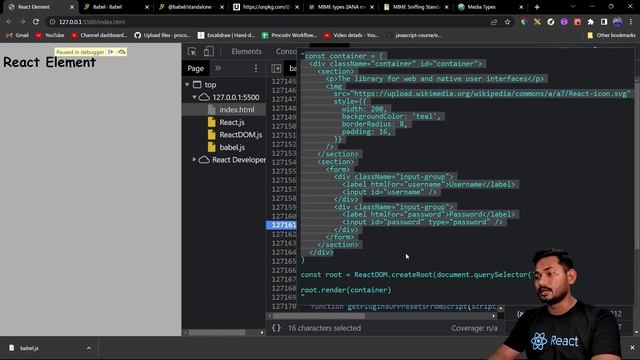640x360 pixels.
Task: Open the Video details bookmark
Action: tap(351, 35)
